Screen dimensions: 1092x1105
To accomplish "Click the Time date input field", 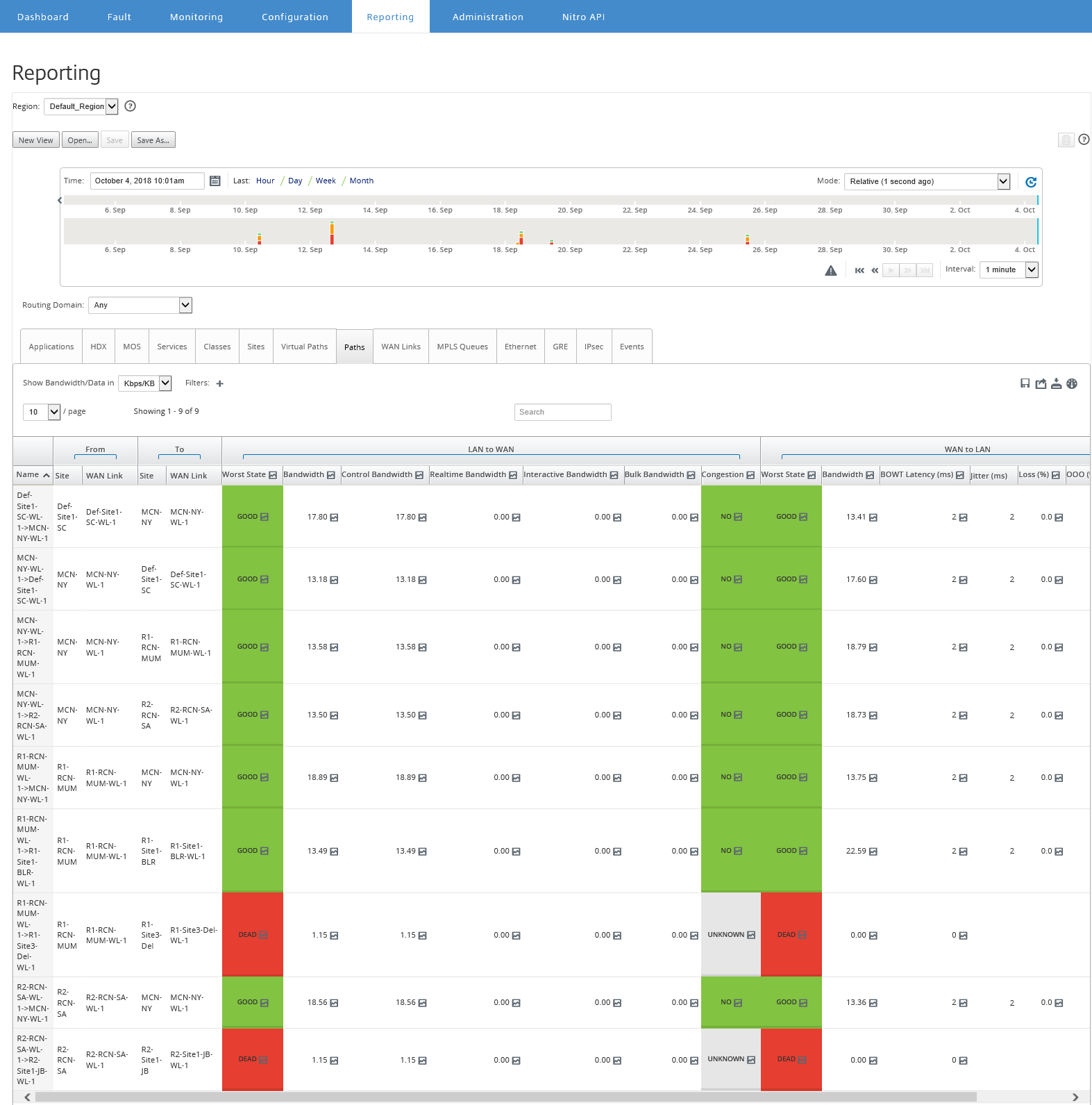I will pos(147,181).
